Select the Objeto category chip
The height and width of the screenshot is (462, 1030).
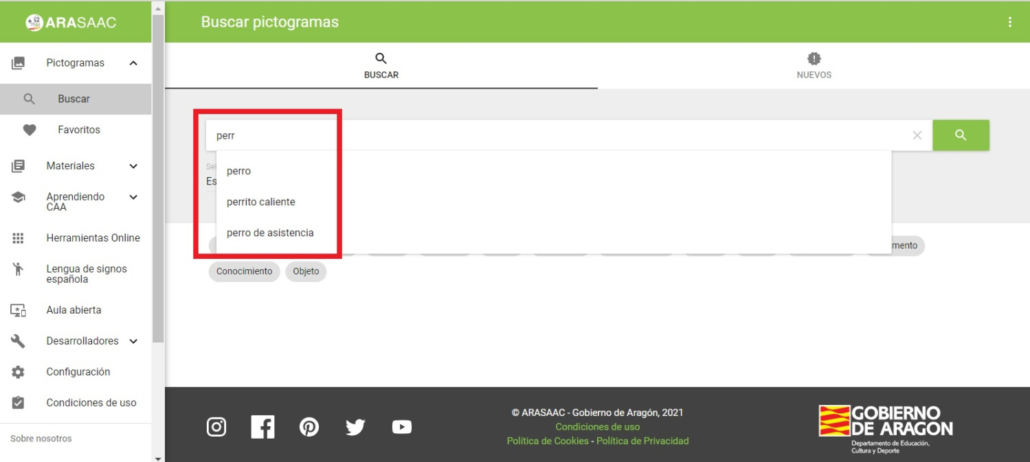[x=305, y=271]
